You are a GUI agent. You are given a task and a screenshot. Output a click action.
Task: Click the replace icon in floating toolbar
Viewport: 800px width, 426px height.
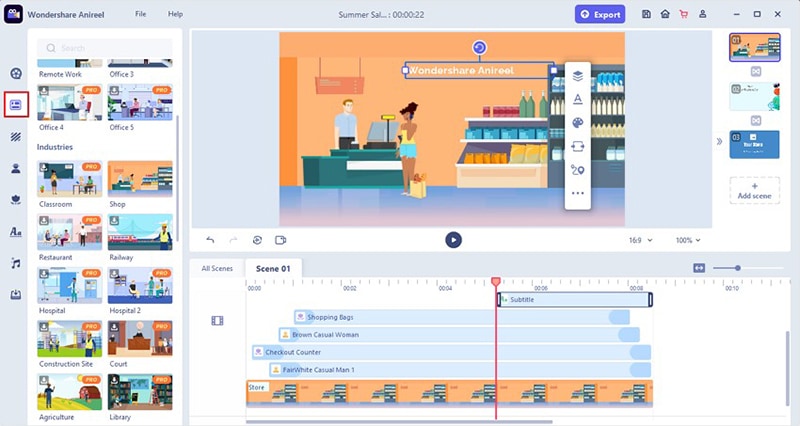pyautogui.click(x=578, y=146)
